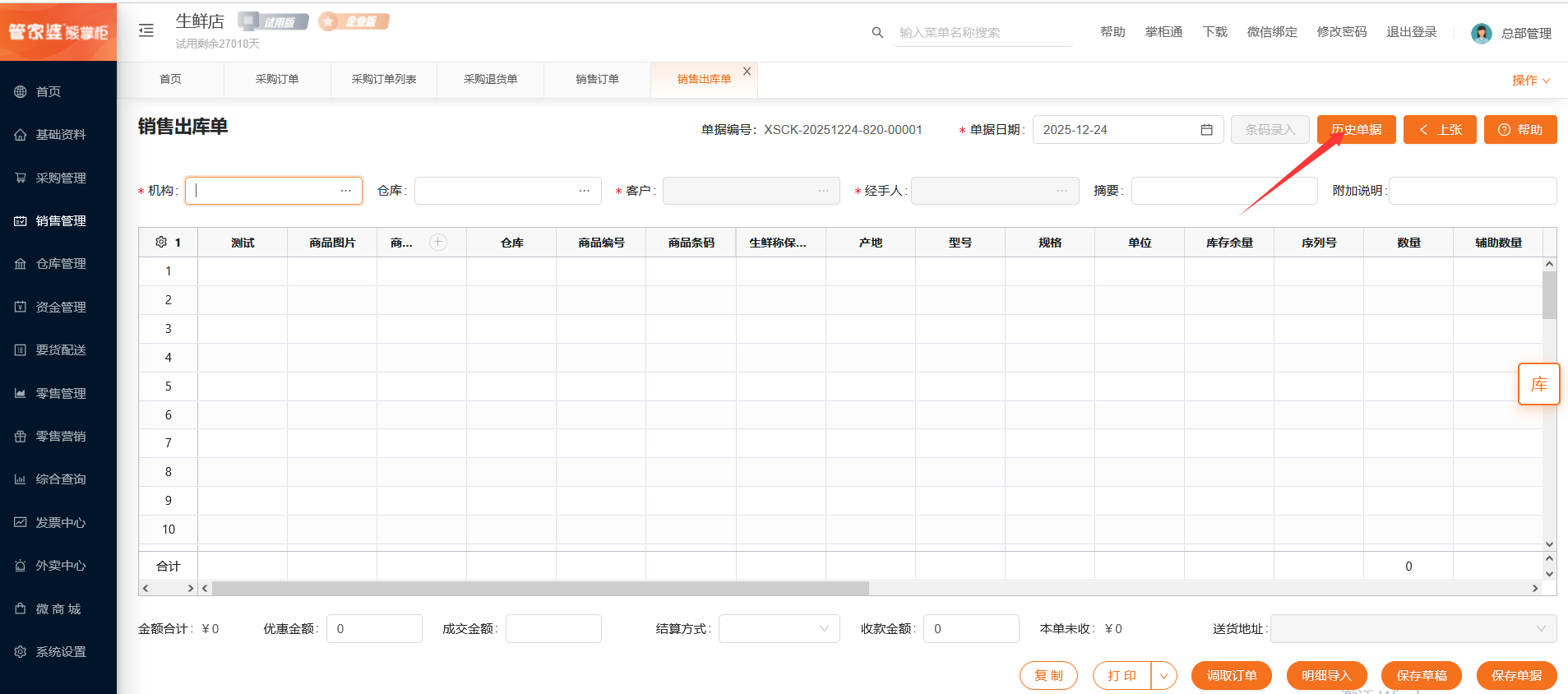Screen dimensions: 1568x694
Task: Switch to the 采购订单列表 tab
Action: click(x=384, y=80)
